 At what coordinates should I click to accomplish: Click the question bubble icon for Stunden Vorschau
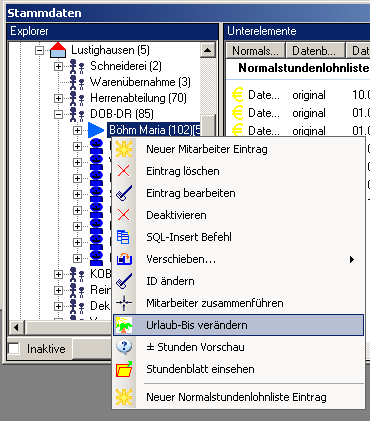point(124,347)
